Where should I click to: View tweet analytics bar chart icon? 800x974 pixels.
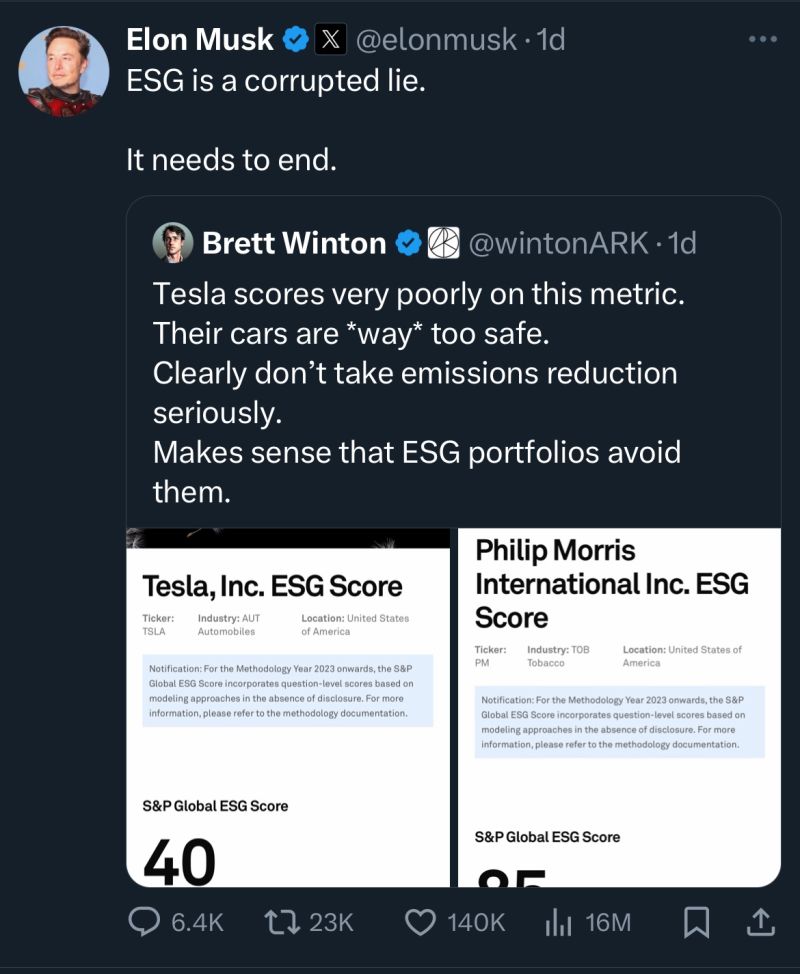558,921
